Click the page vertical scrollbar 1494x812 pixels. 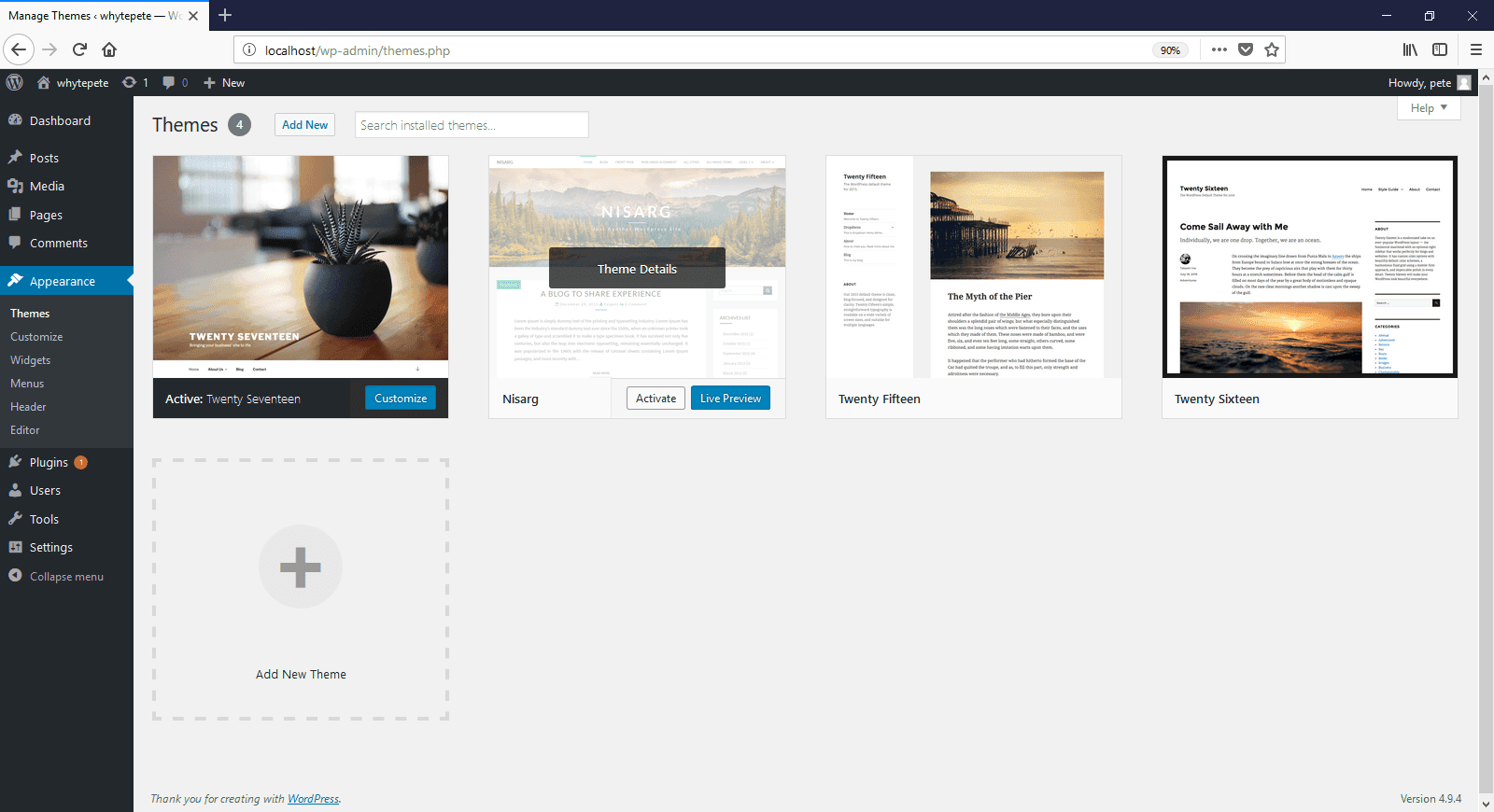click(1486, 439)
